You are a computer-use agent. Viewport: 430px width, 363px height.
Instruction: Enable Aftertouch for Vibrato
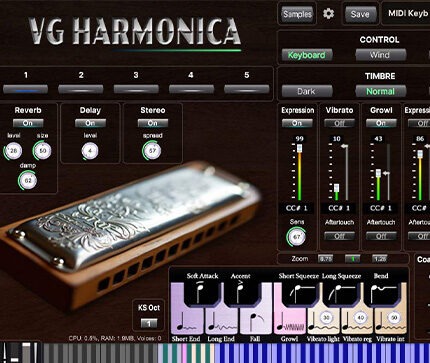coord(339,236)
